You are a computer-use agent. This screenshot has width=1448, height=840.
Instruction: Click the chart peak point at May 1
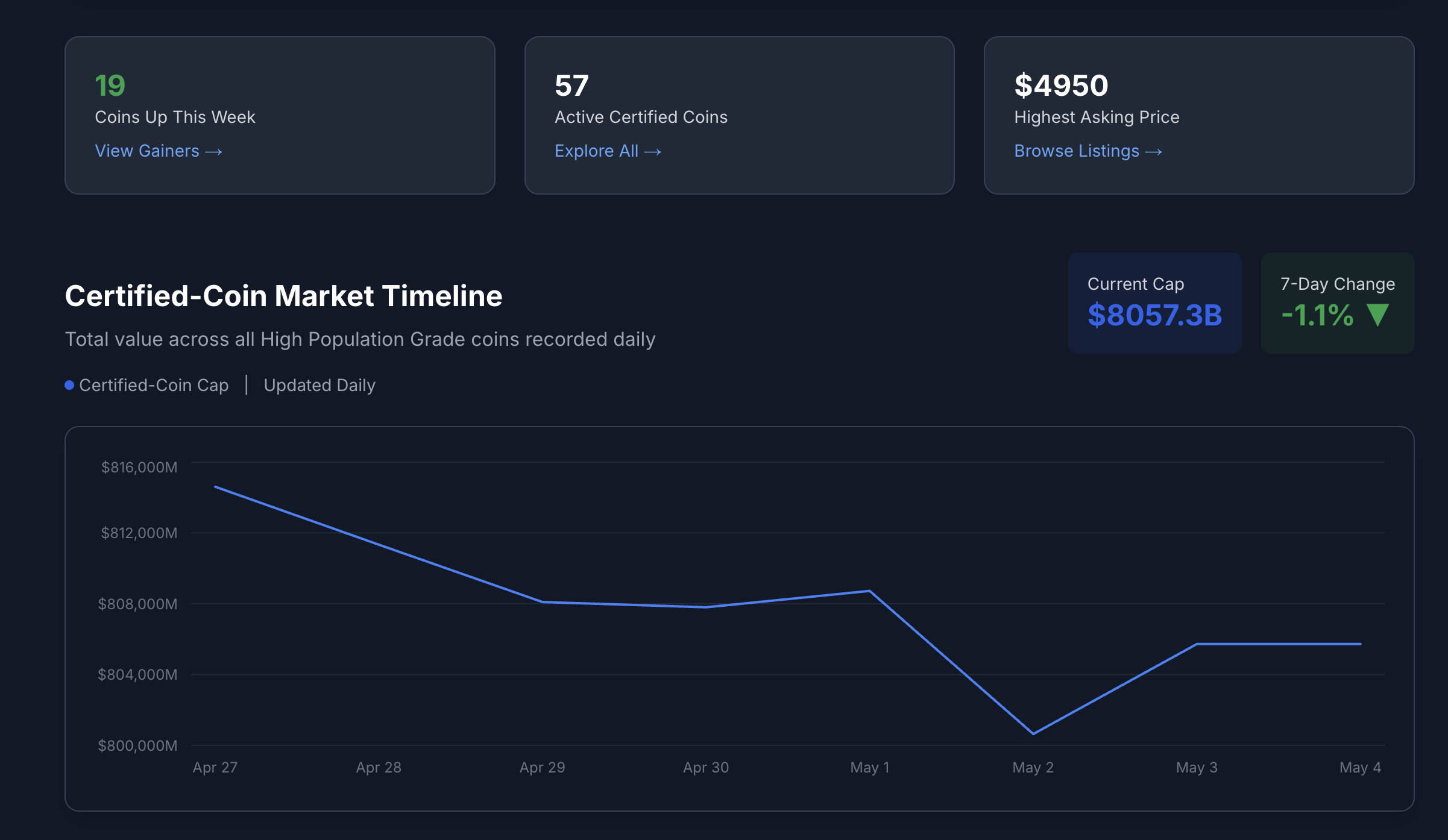pyautogui.click(x=869, y=591)
